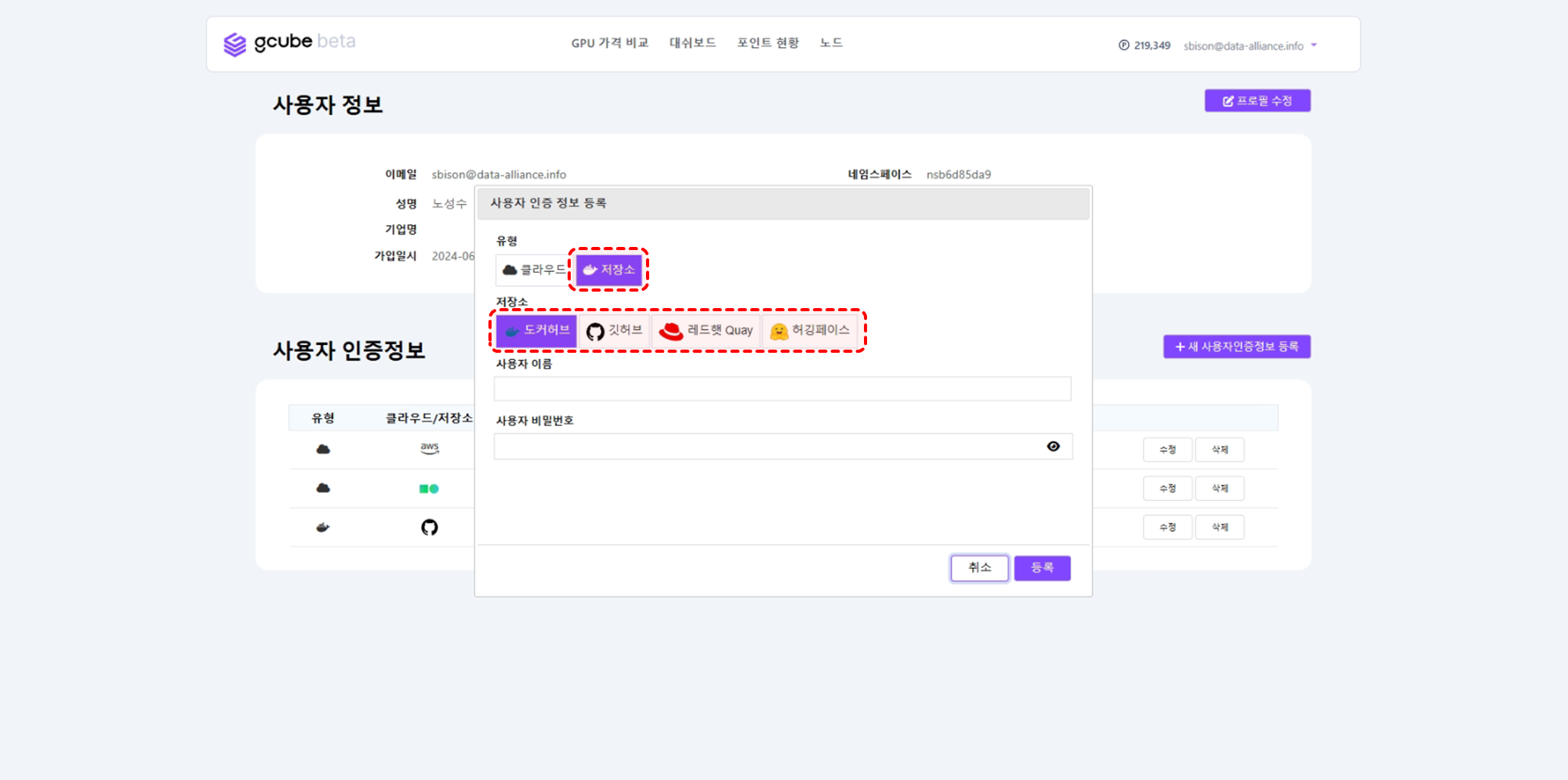The image size is (1568, 780).
Task: Click the 사용자 정보 heading
Action: [328, 105]
